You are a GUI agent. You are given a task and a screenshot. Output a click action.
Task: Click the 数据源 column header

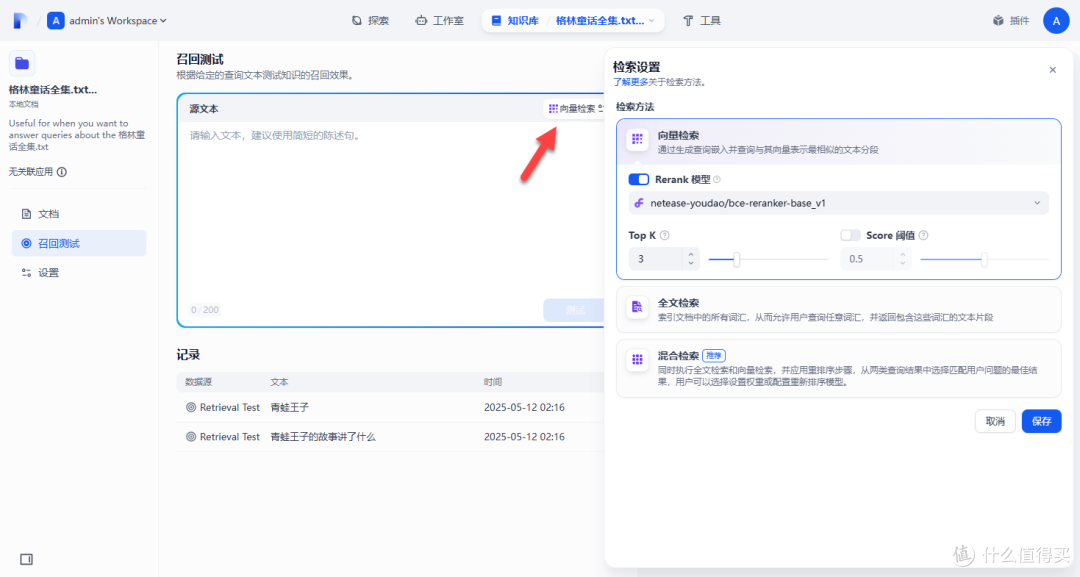[x=198, y=382]
